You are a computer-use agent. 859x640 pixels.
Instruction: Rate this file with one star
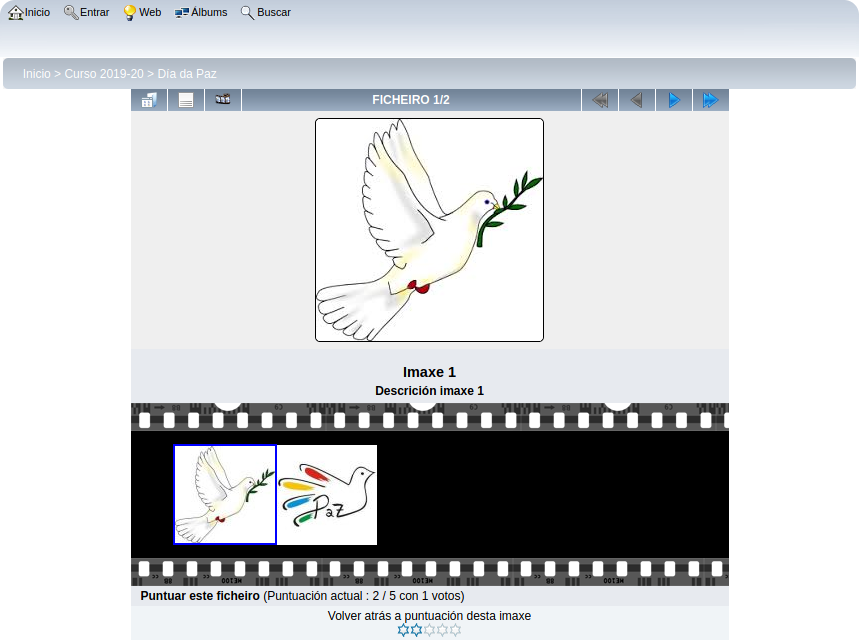(x=403, y=630)
